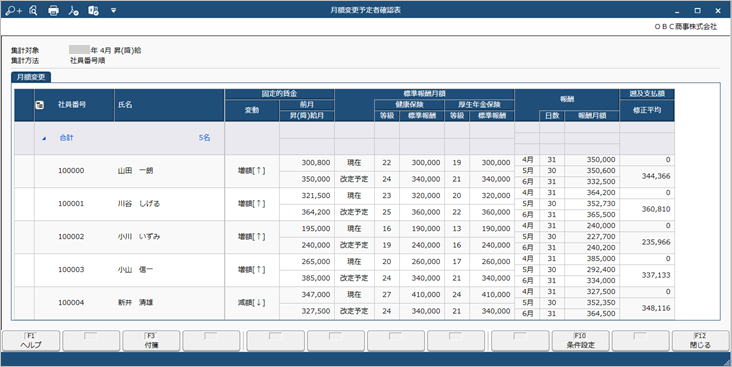Open F10 条件設定

pos(580,341)
